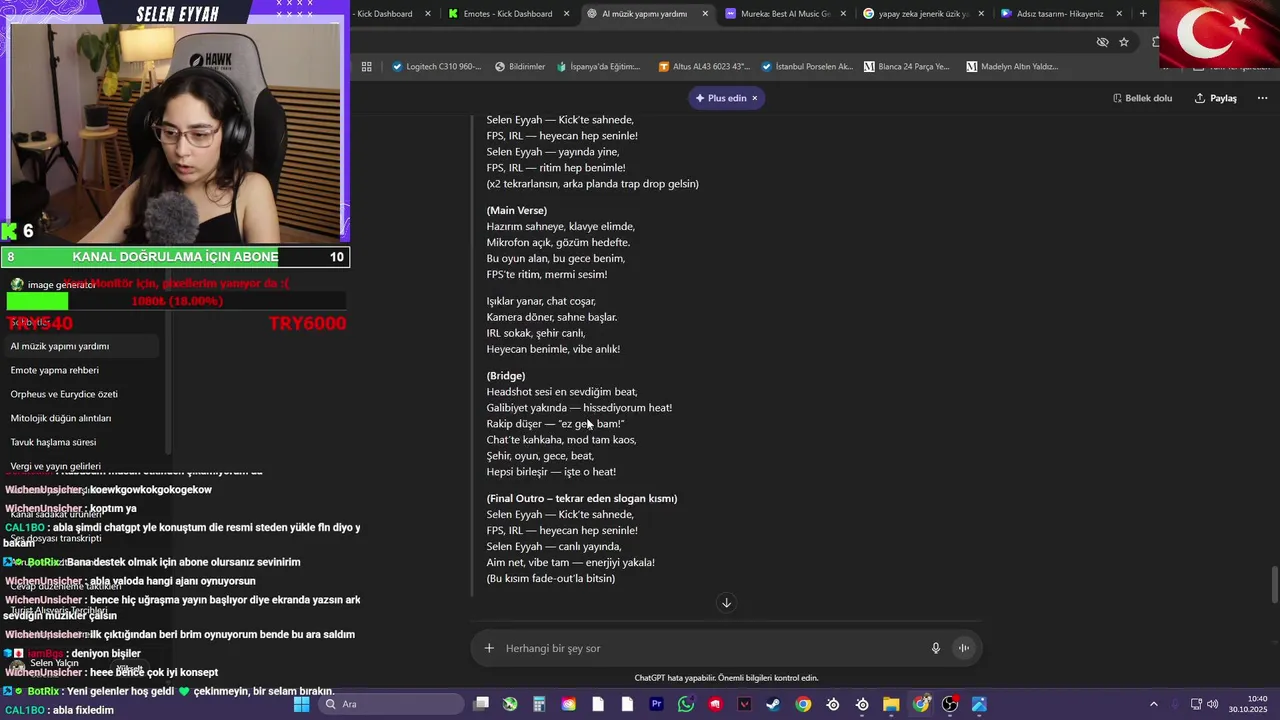
Task: Close the Mureka tab
Action: coord(843,14)
